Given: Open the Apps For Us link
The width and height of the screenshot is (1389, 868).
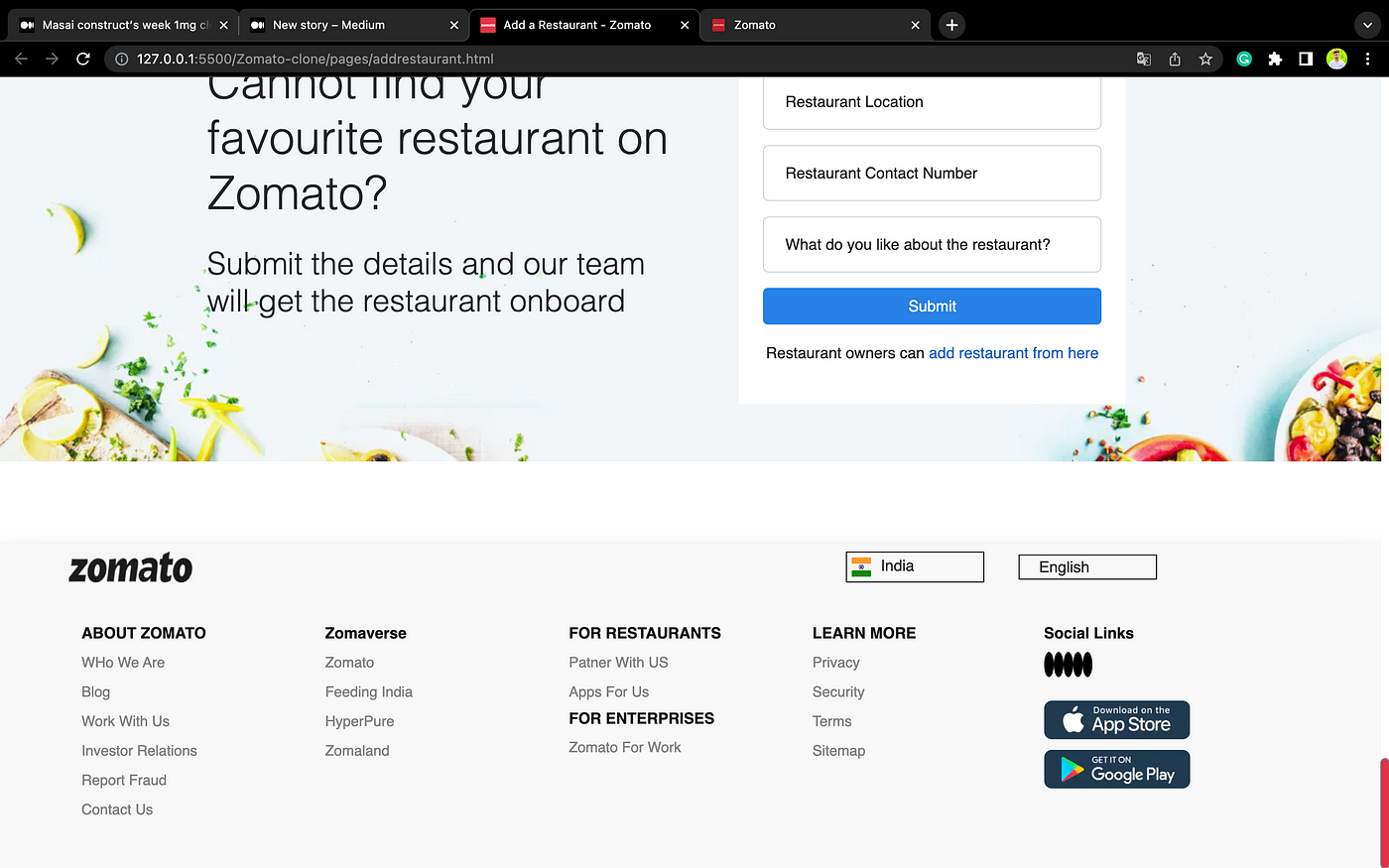Looking at the screenshot, I should click(608, 692).
